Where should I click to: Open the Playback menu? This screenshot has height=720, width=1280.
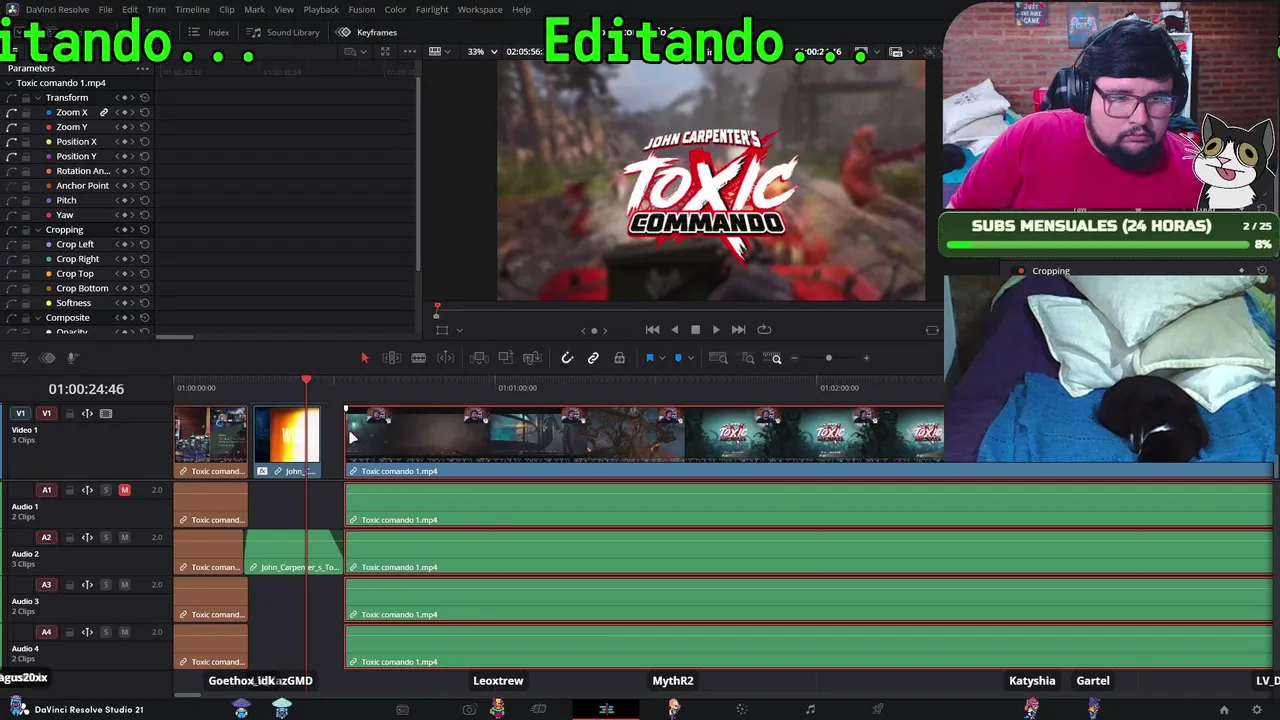coord(321,10)
